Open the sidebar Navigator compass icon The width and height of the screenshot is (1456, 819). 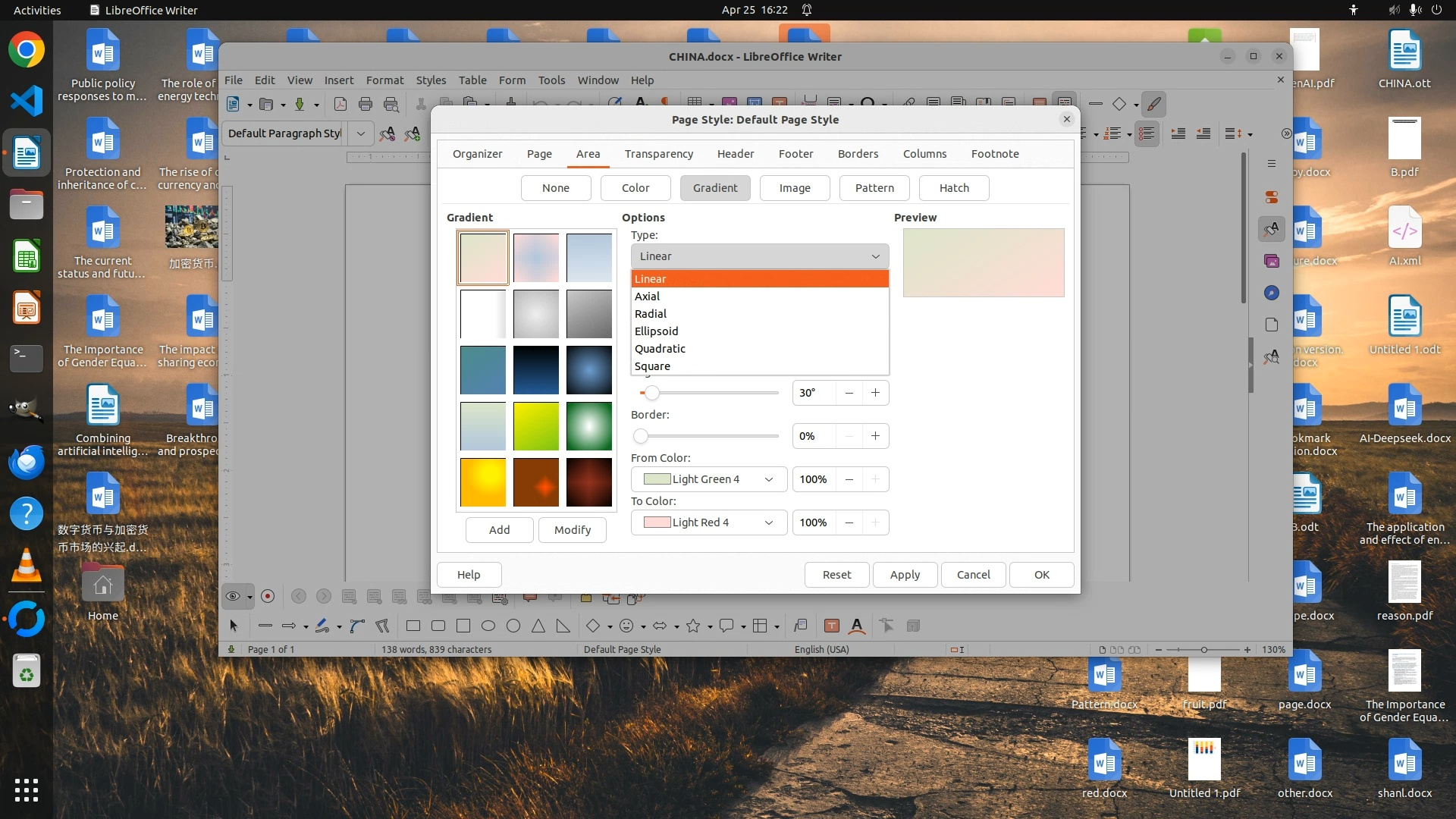click(1272, 293)
